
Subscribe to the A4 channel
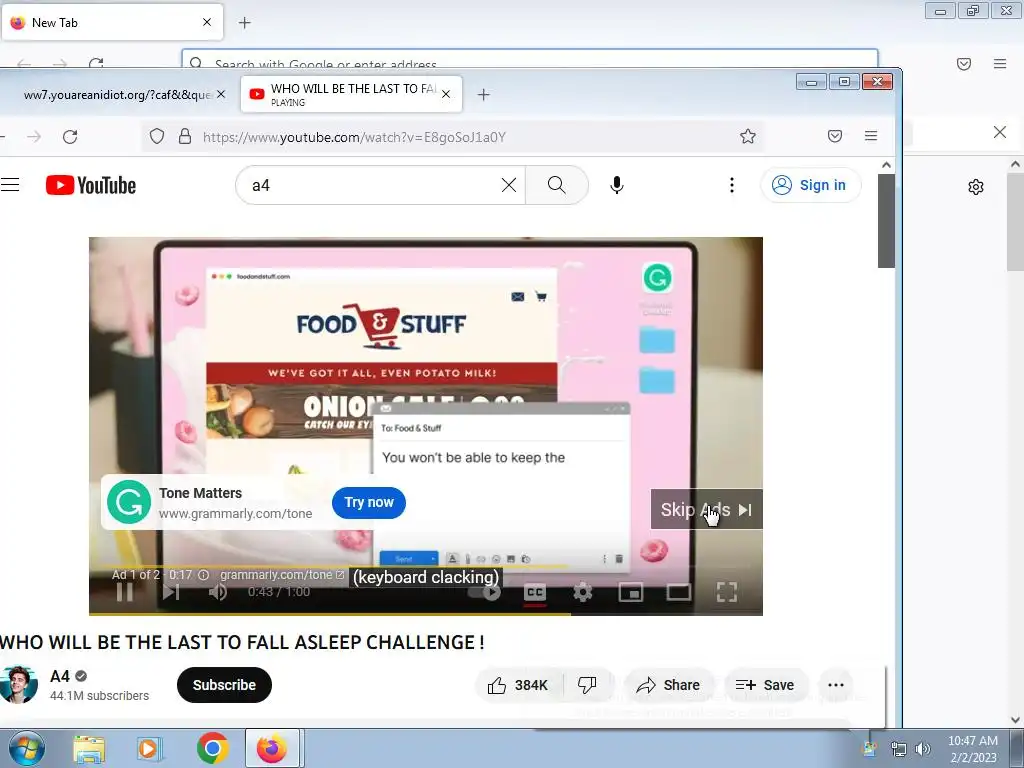coord(224,685)
